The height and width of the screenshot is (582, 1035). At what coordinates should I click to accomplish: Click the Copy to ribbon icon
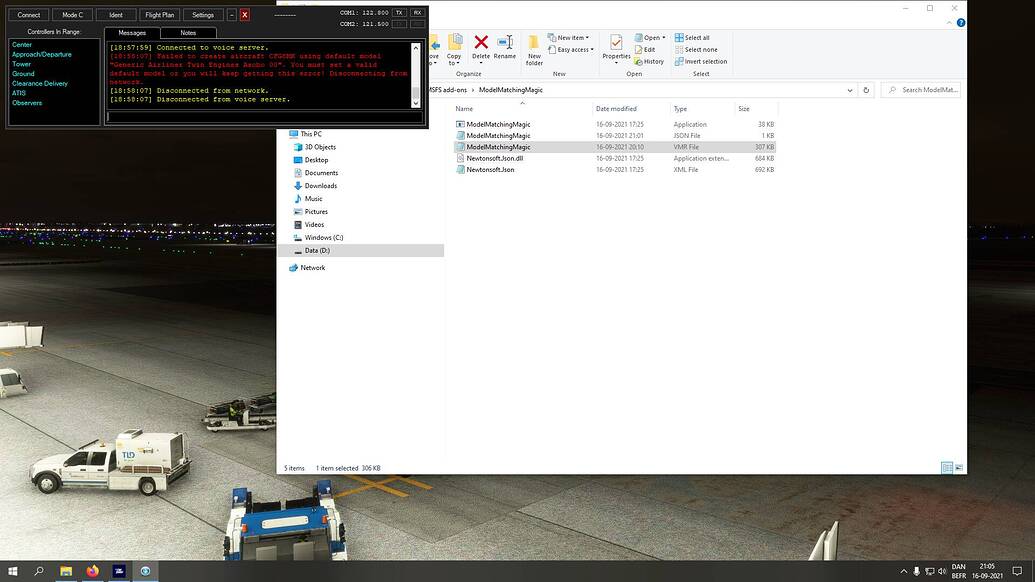(x=454, y=44)
